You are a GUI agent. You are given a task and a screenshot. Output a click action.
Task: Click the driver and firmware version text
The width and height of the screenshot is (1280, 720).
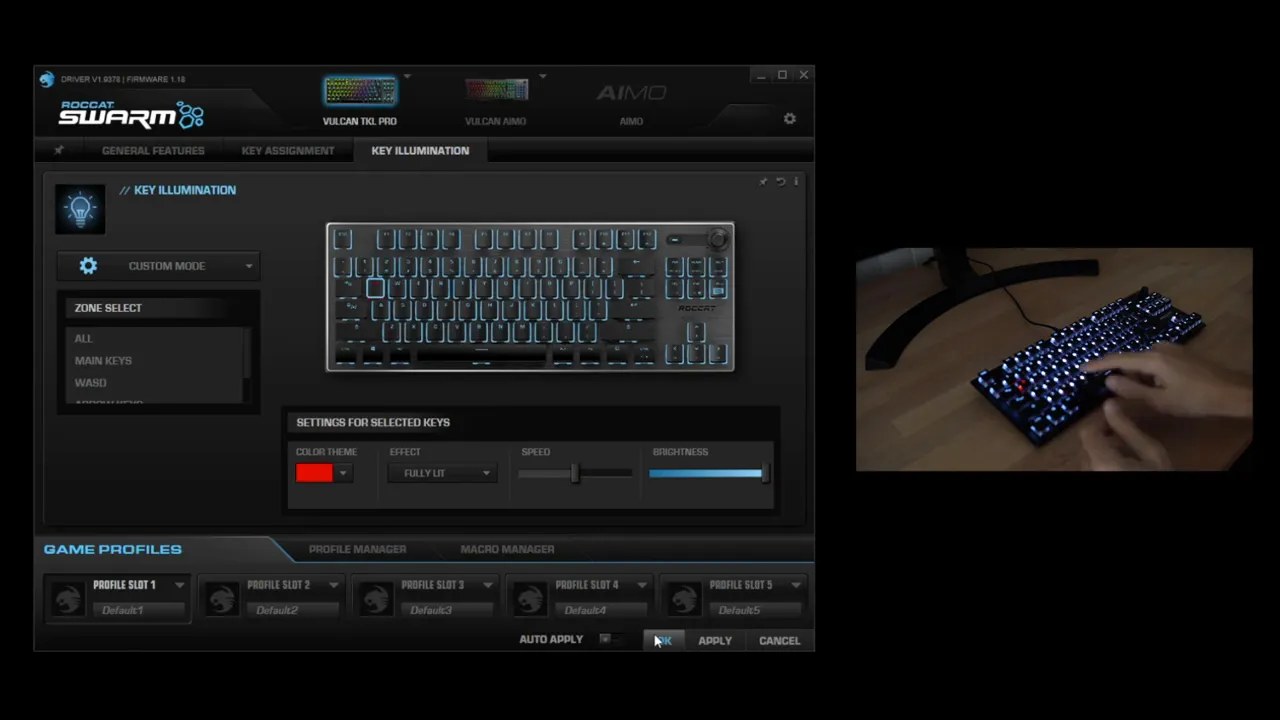pos(123,79)
